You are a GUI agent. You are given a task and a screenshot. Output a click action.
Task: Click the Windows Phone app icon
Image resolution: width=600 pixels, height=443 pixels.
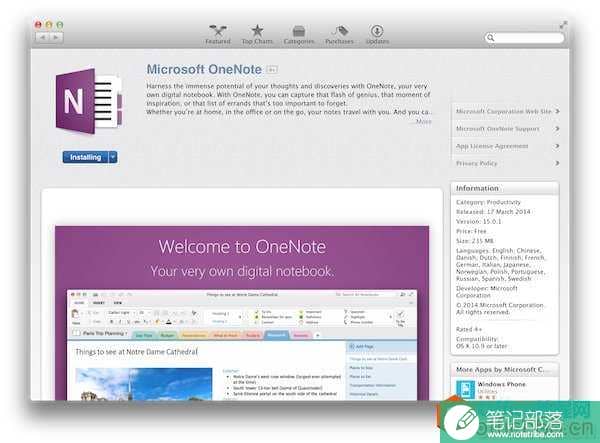coord(465,390)
